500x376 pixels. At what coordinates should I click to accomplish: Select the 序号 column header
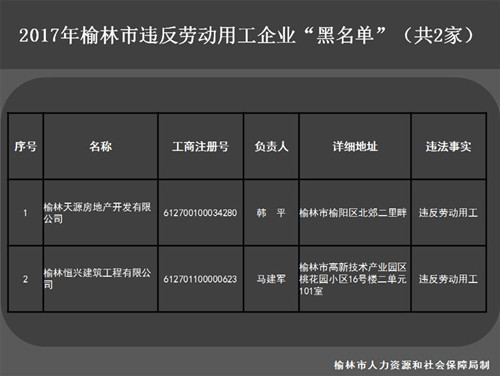pyautogui.click(x=25, y=146)
